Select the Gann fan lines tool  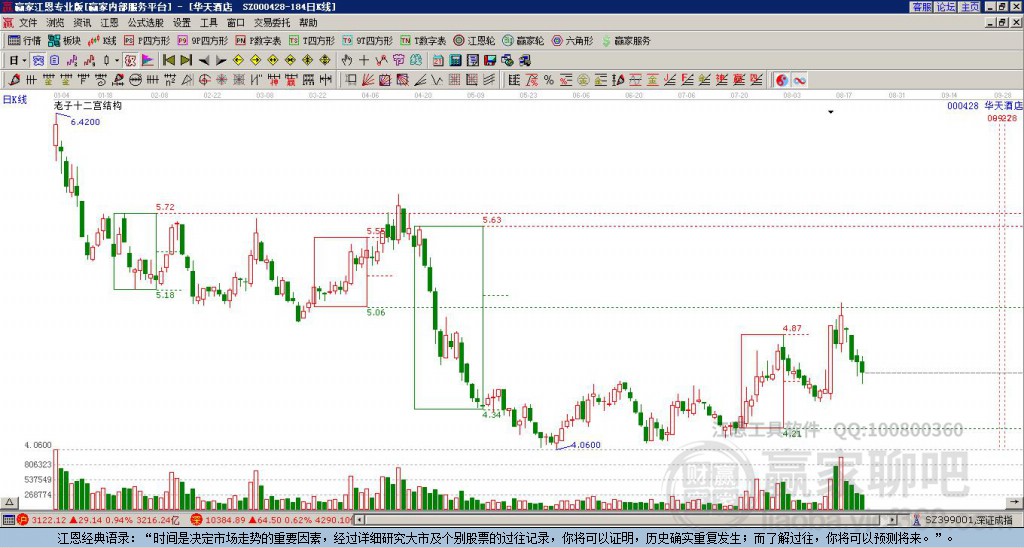[x=368, y=80]
